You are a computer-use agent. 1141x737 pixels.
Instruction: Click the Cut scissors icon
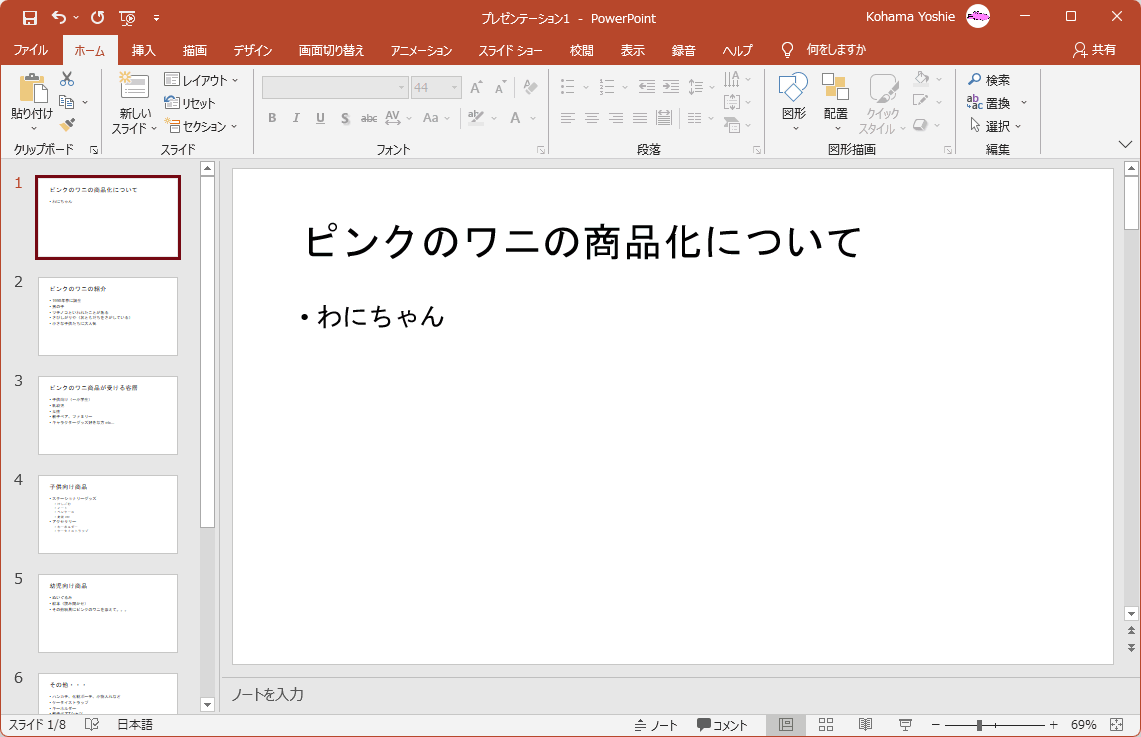pos(67,79)
